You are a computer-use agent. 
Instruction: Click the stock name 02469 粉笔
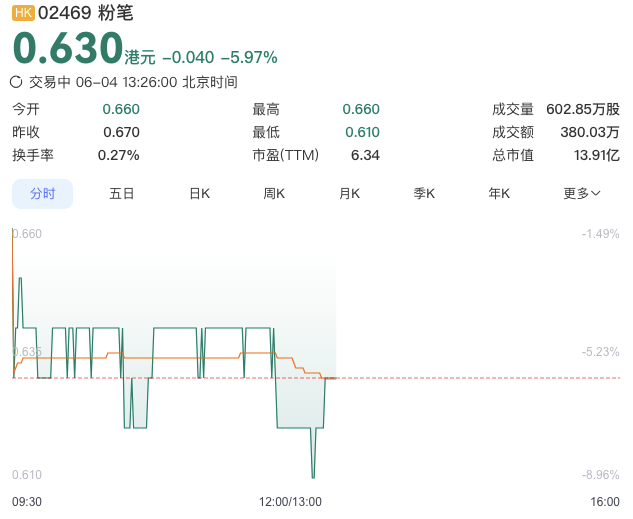tap(86, 13)
